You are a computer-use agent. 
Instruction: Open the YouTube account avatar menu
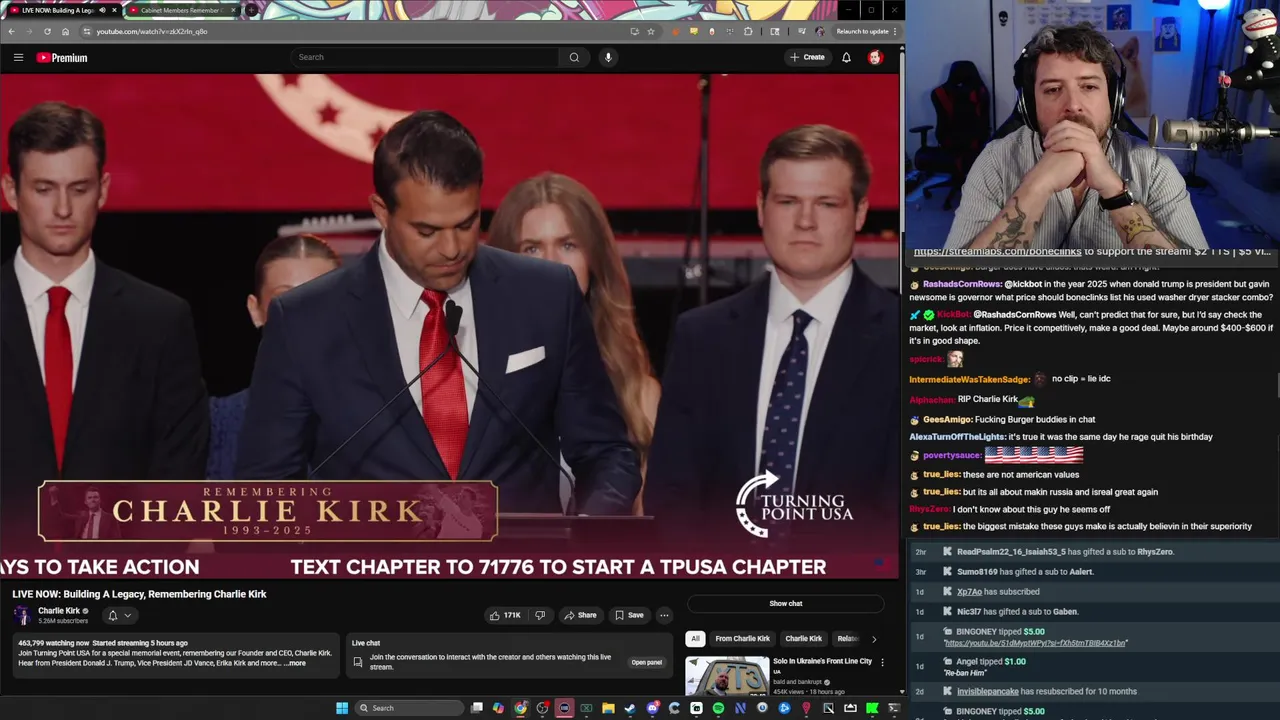tap(875, 57)
